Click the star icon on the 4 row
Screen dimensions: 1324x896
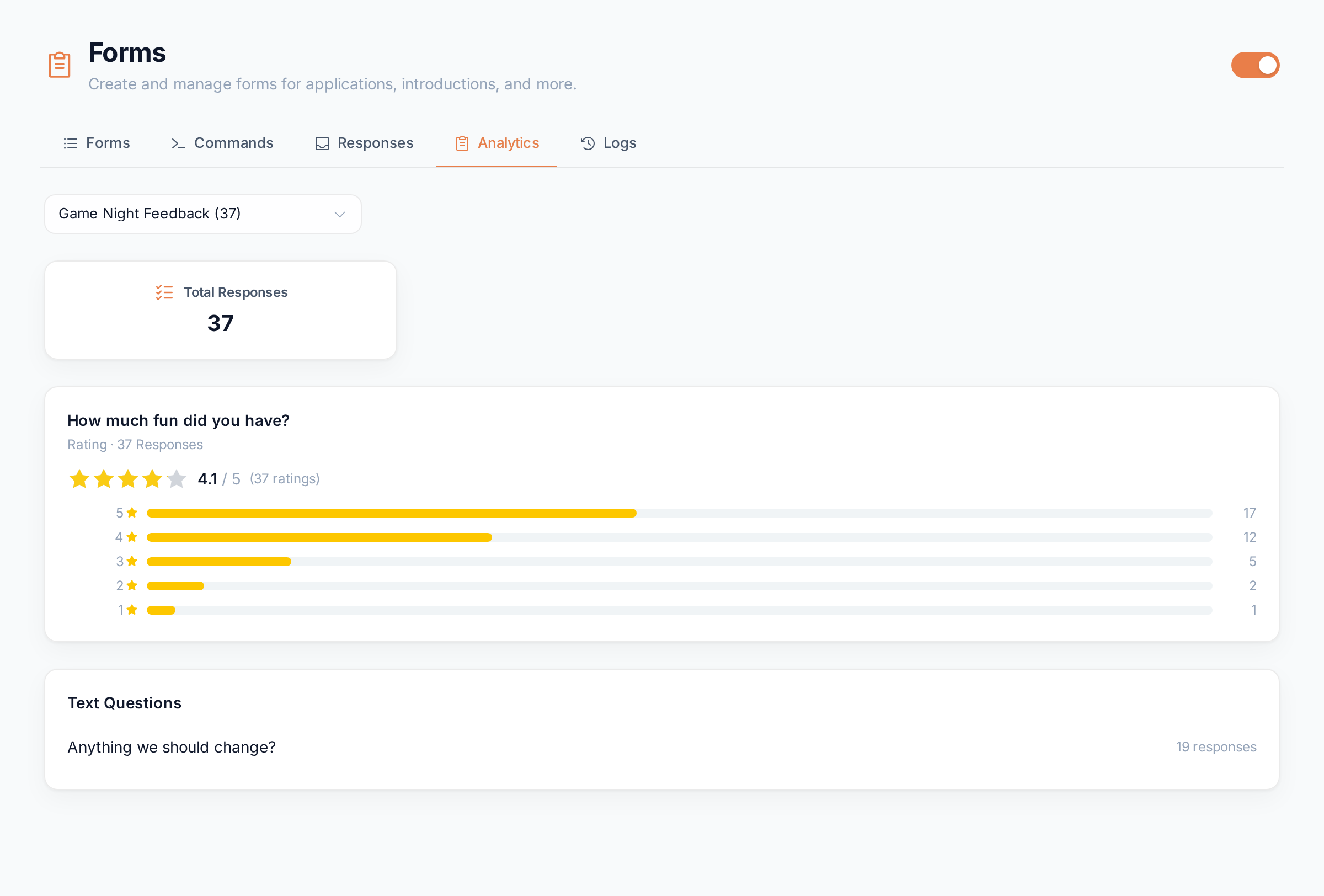(132, 537)
